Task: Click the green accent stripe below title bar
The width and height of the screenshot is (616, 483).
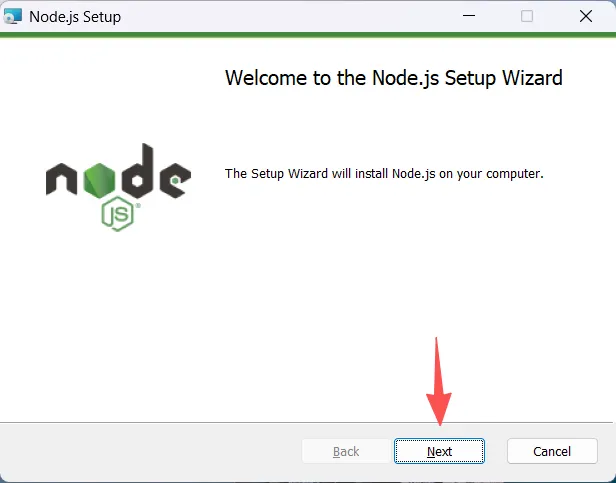Action: (308, 35)
